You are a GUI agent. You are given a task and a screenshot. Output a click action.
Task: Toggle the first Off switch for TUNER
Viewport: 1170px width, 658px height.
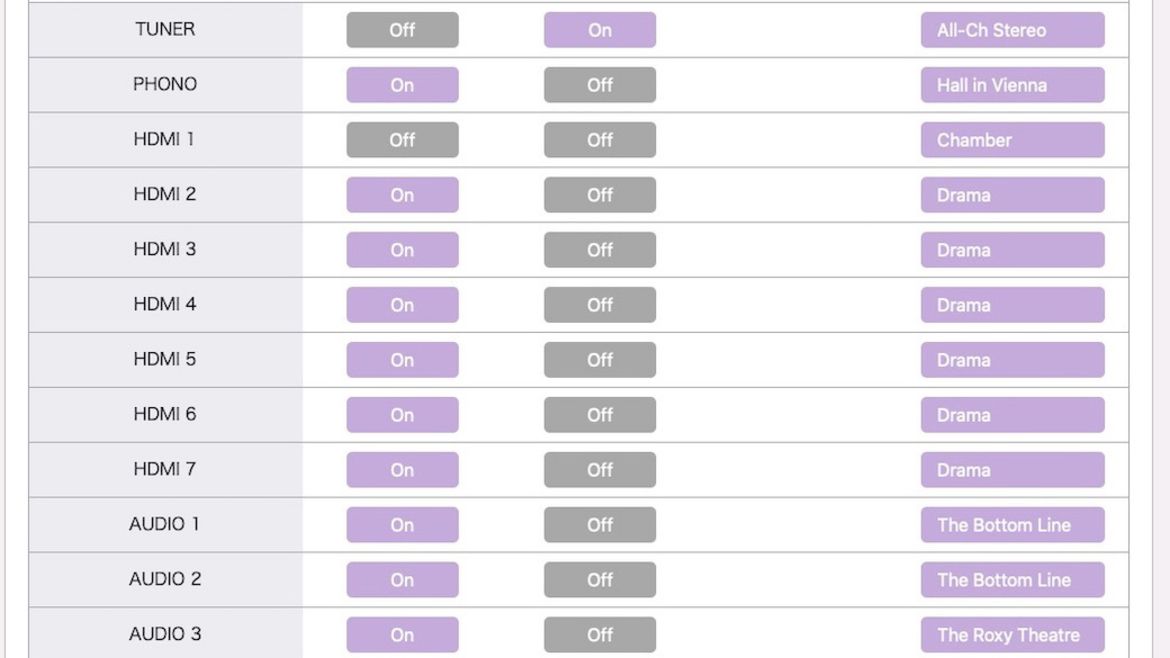point(402,30)
